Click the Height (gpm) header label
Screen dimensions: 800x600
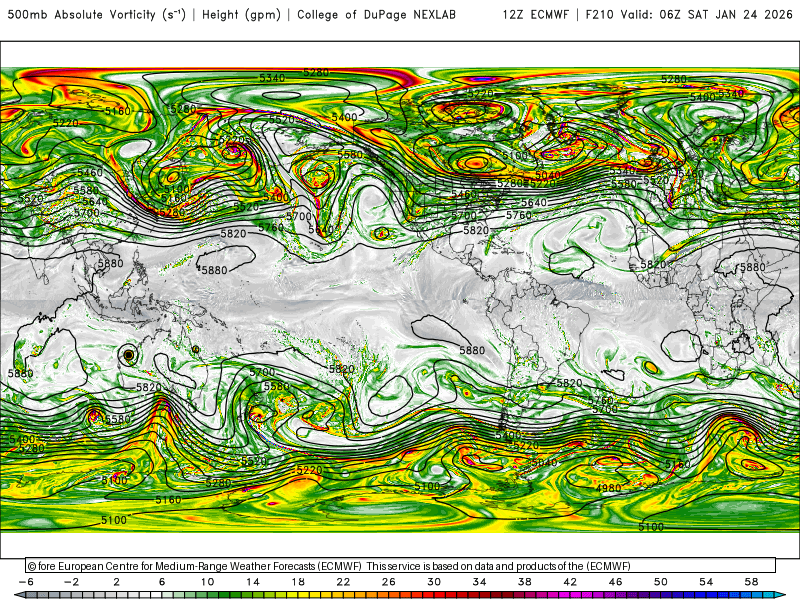coord(241,15)
